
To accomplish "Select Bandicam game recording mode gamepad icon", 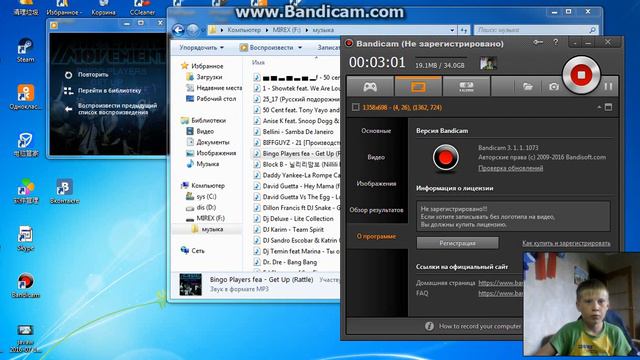I will pyautogui.click(x=370, y=87).
